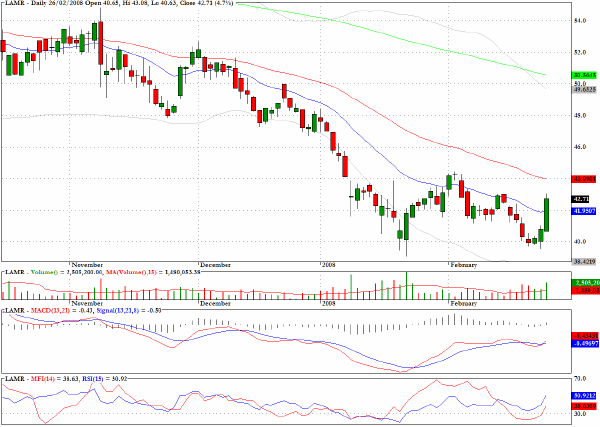Click the 30.0 oscillator axis label
This screenshot has width=600, height=427.
point(580,414)
